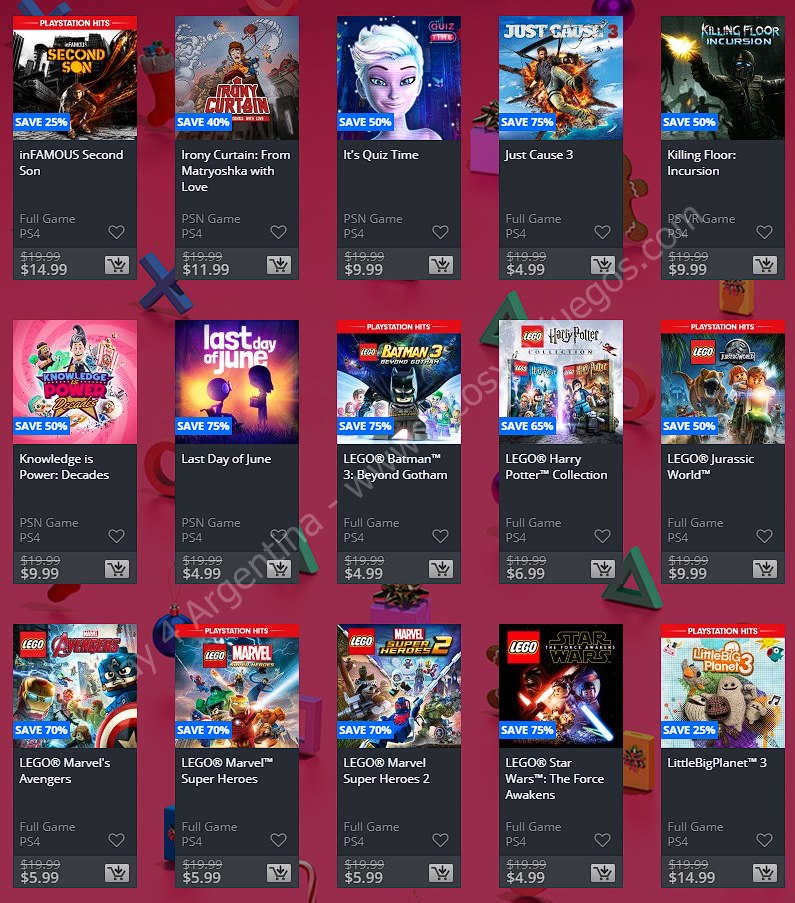This screenshot has height=903, width=795.
Task: Toggle wishlist heart for Irony Curtain
Action: pos(279,232)
